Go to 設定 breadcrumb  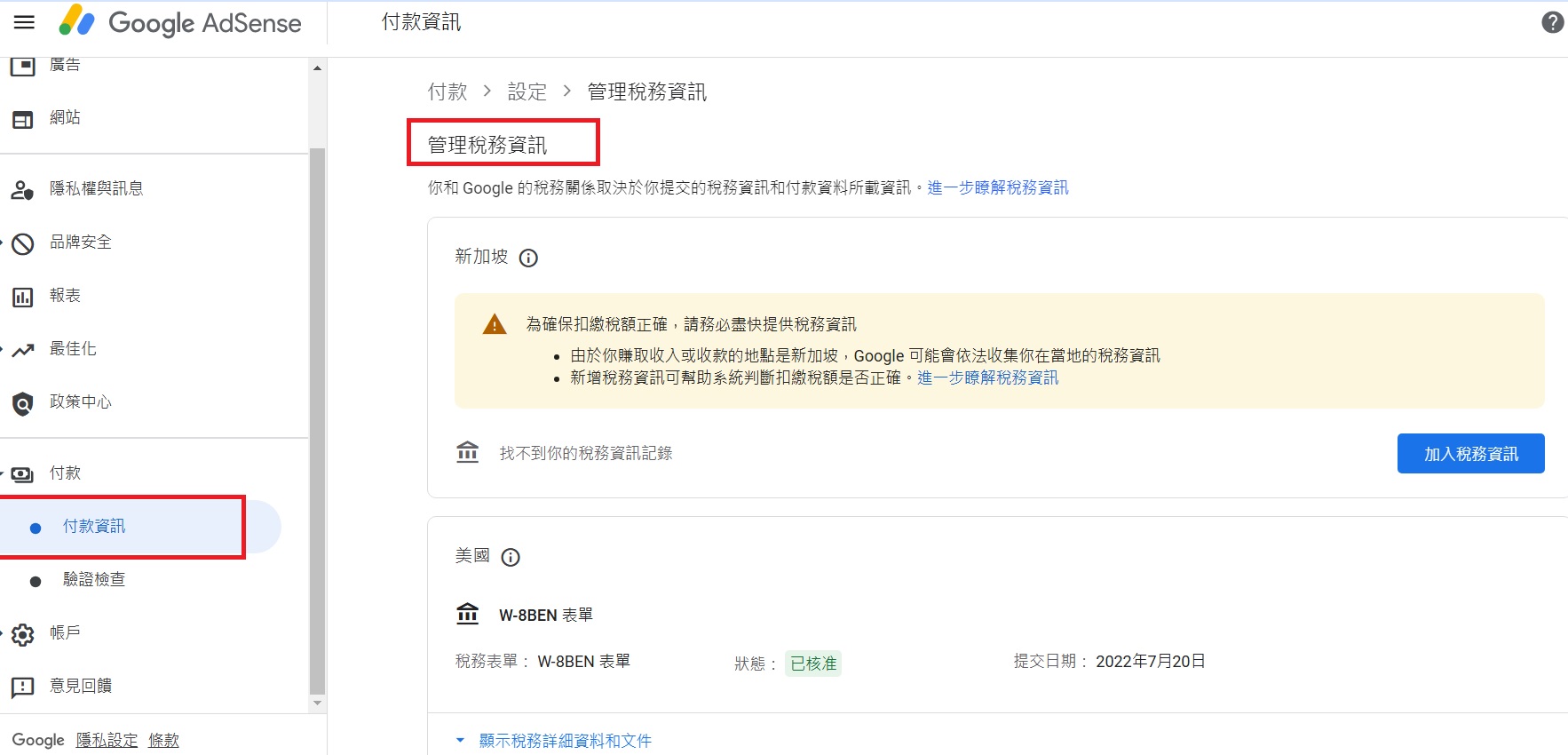click(x=527, y=91)
